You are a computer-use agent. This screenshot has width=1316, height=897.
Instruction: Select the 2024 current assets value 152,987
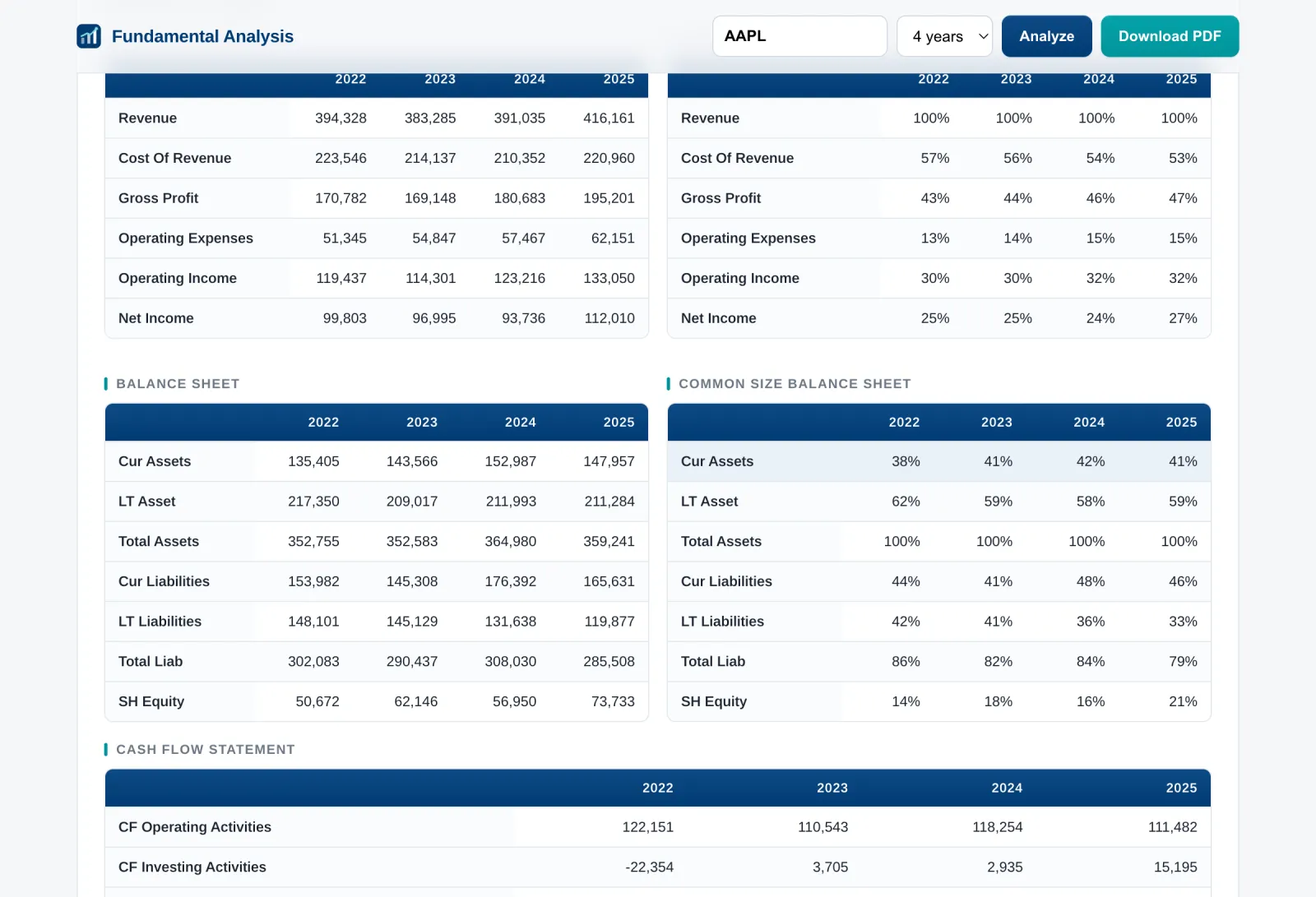[510, 461]
